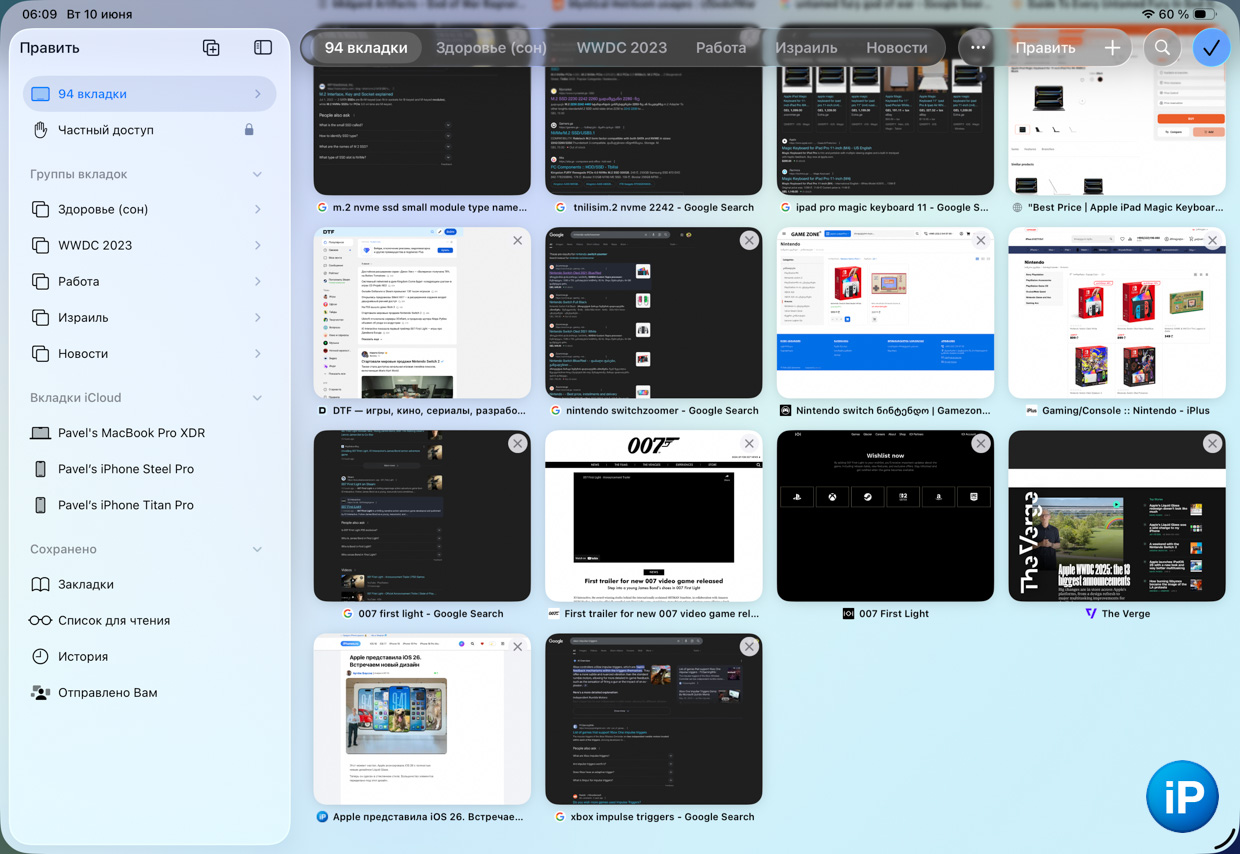Open the three-dots more options menu
Viewport: 1240px width, 854px height.
click(978, 48)
